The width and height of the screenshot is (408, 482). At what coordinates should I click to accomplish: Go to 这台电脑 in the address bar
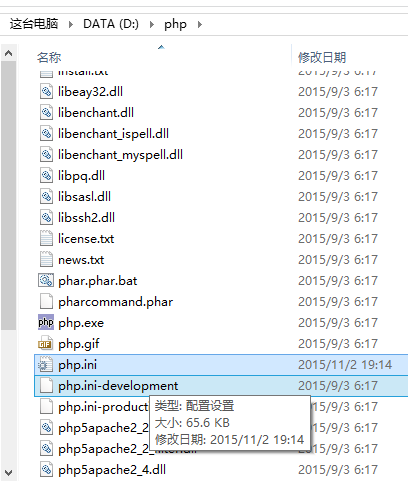(34, 24)
